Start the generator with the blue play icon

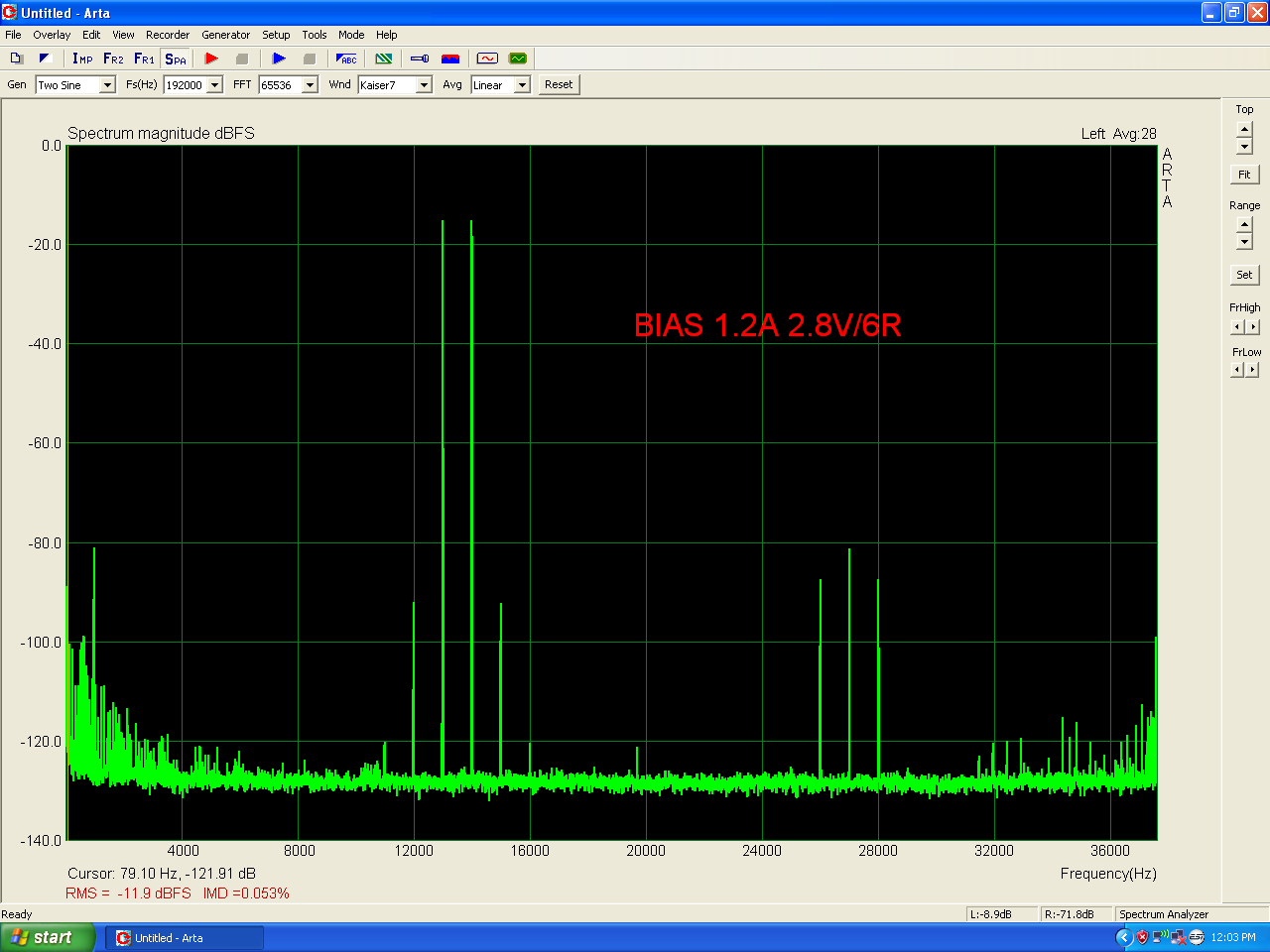point(279,59)
